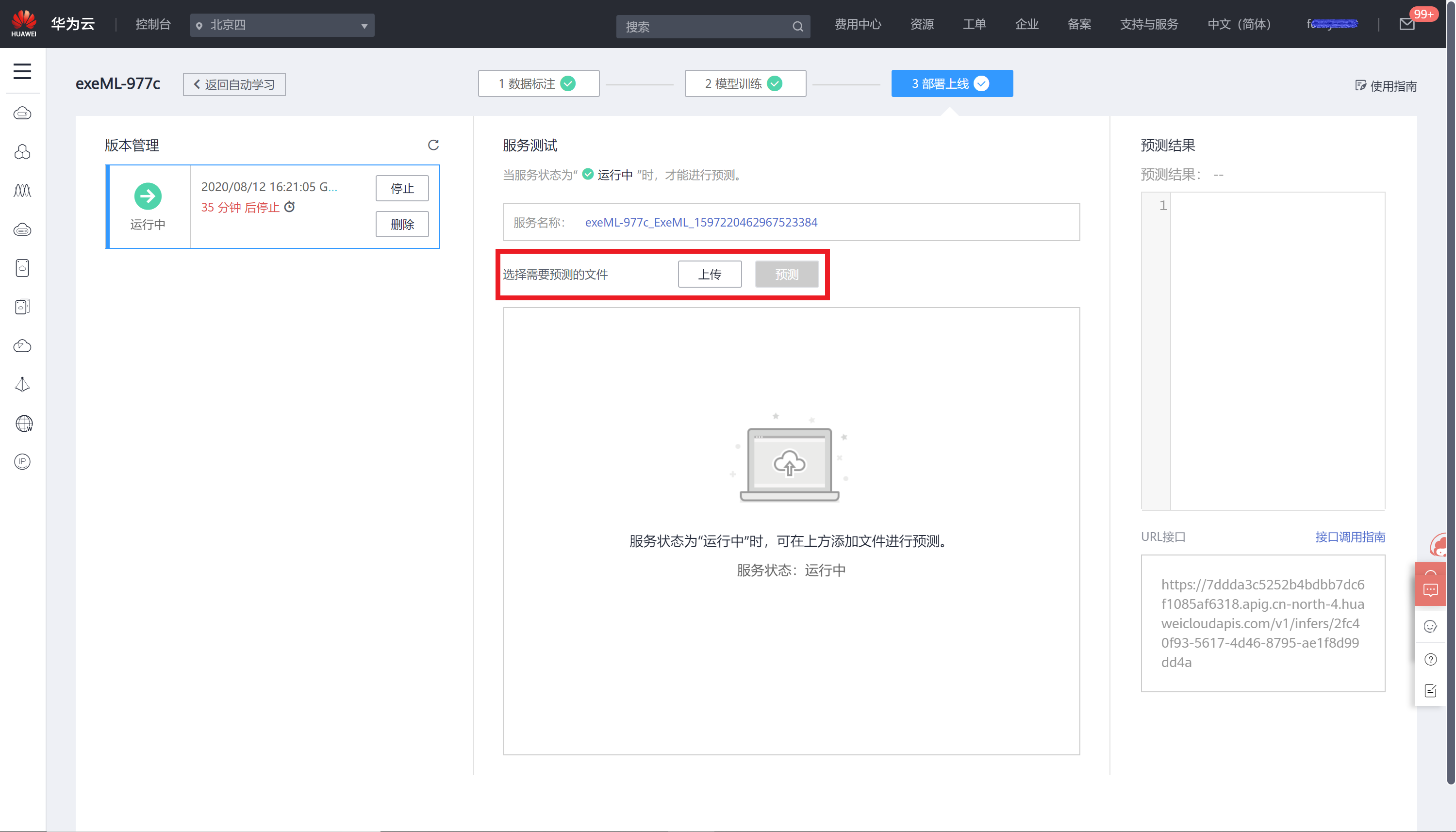Click the question mark help icon
The height and width of the screenshot is (832, 1456).
(1430, 659)
